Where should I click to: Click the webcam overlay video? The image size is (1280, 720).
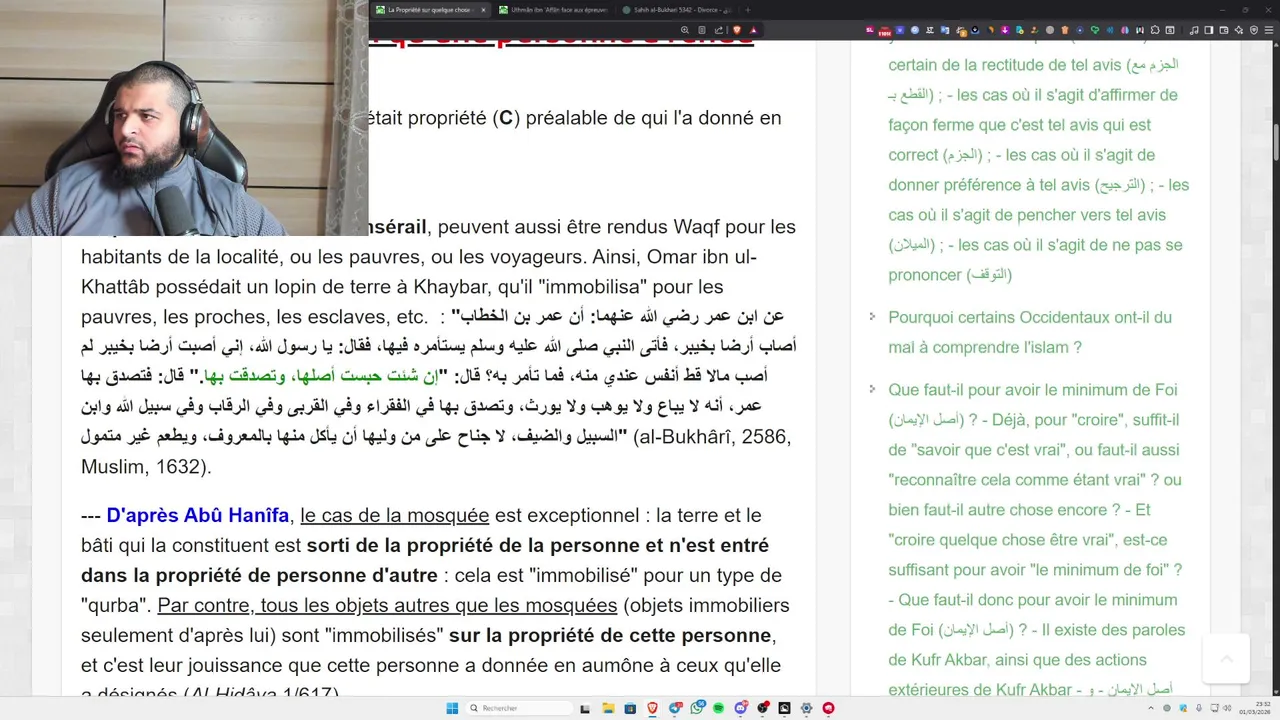point(184,117)
